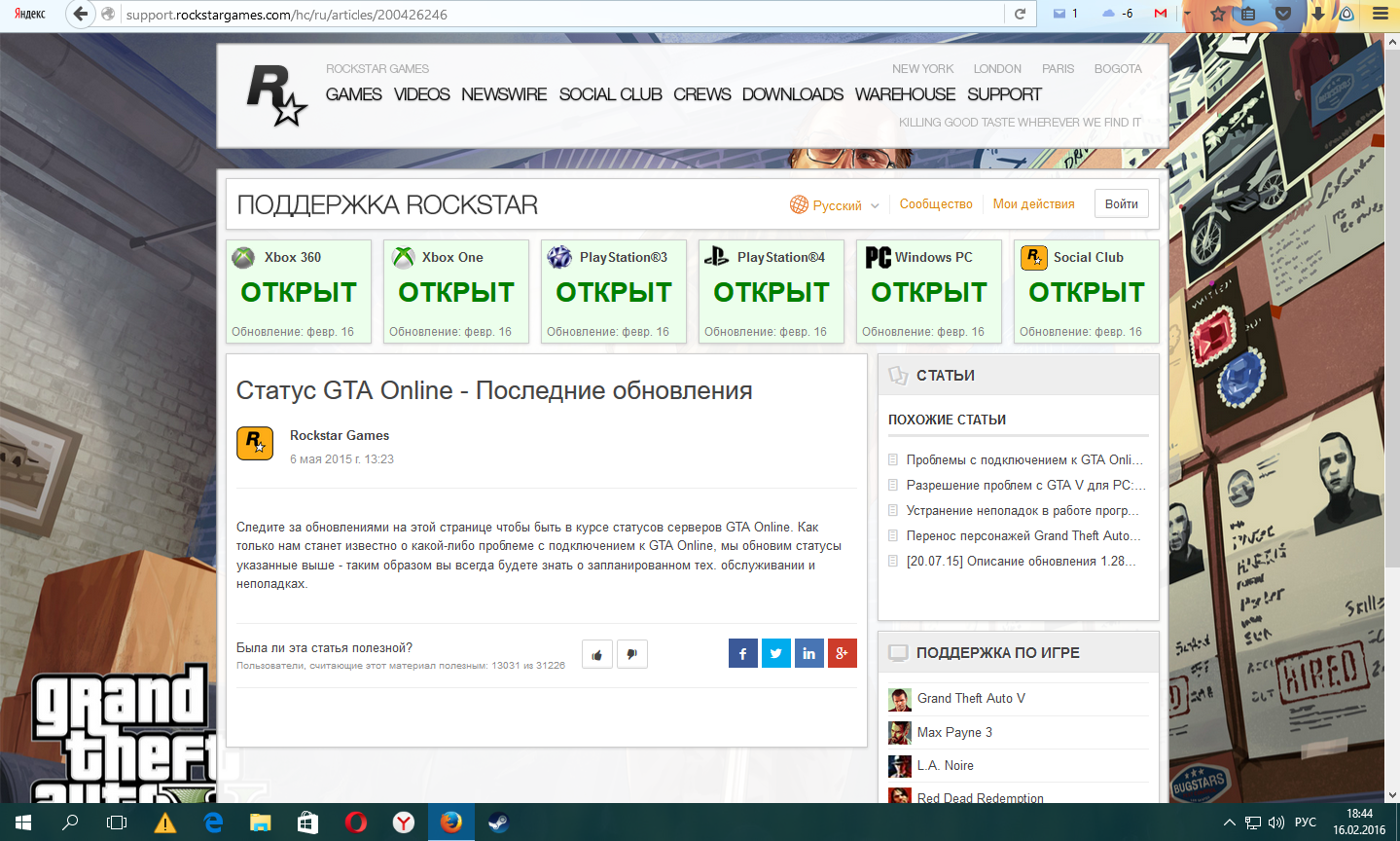Click the Social Club status icon

pos(1033,257)
